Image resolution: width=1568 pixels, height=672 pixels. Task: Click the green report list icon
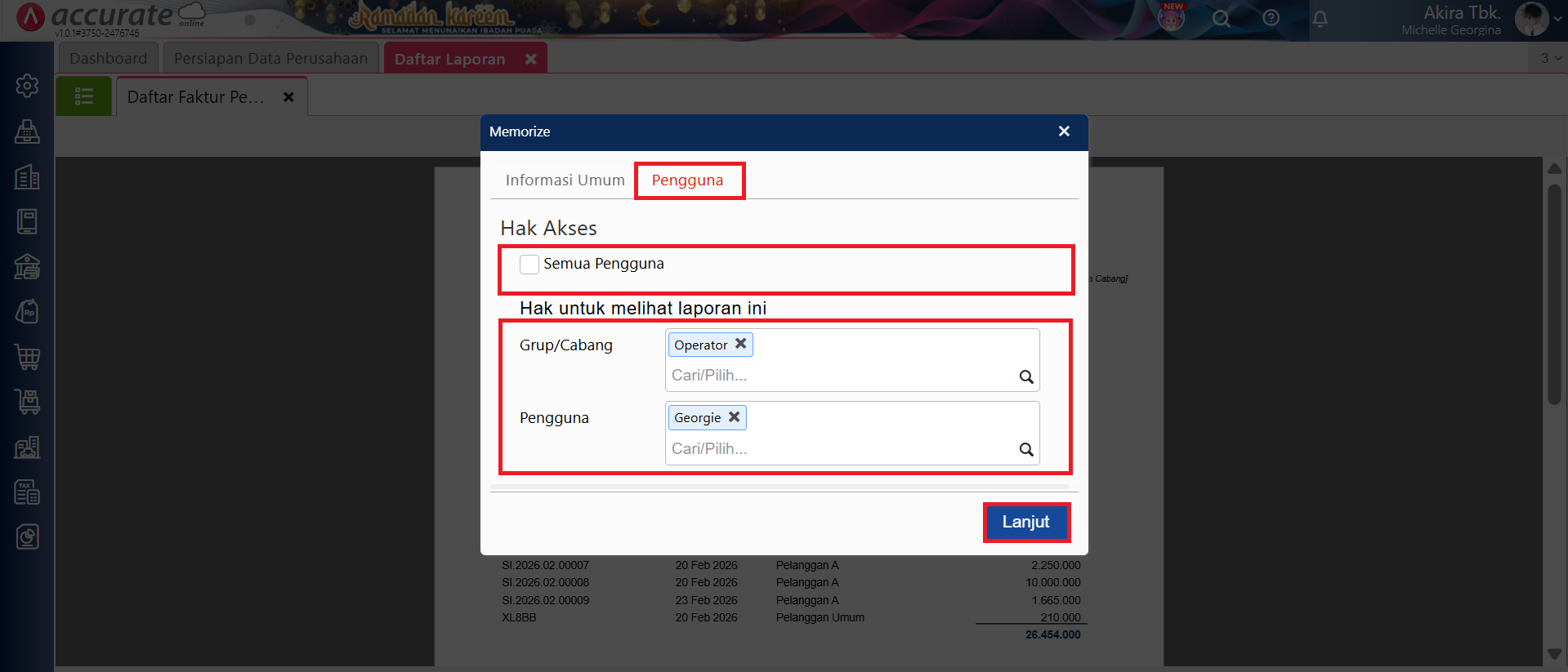[x=84, y=97]
